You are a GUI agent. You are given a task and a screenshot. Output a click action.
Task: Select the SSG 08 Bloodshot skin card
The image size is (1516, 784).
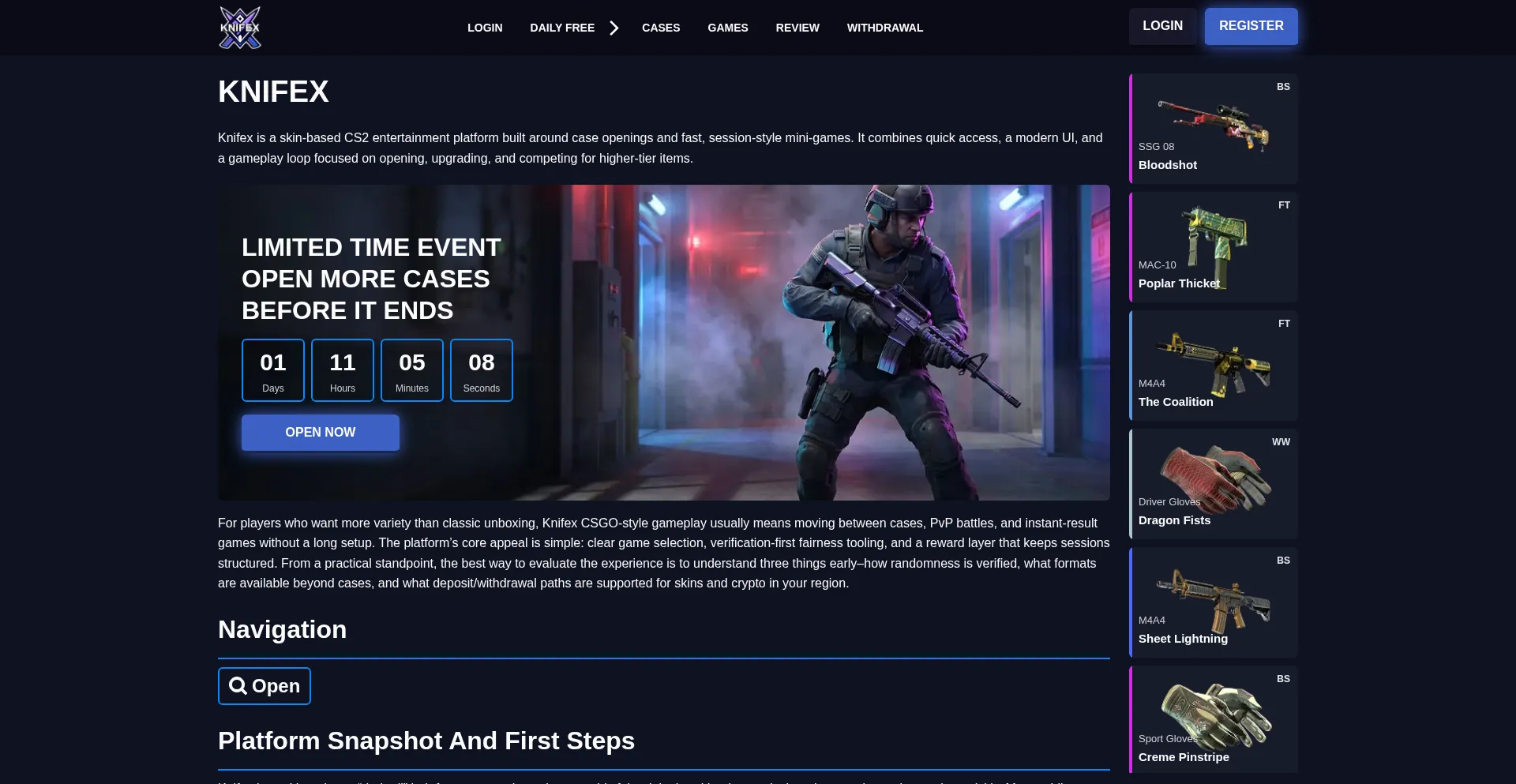click(x=1214, y=129)
